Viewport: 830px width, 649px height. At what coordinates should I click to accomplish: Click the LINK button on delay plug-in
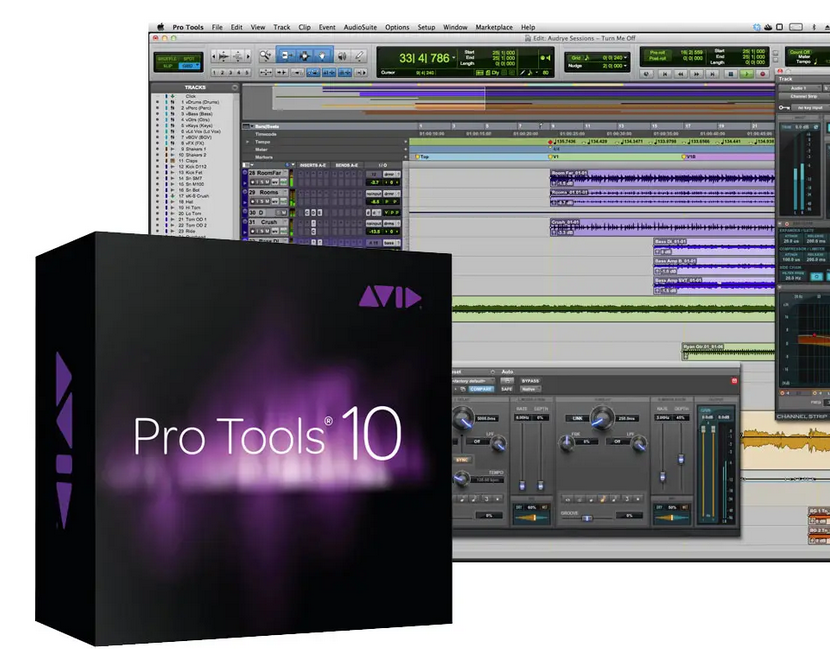click(577, 418)
